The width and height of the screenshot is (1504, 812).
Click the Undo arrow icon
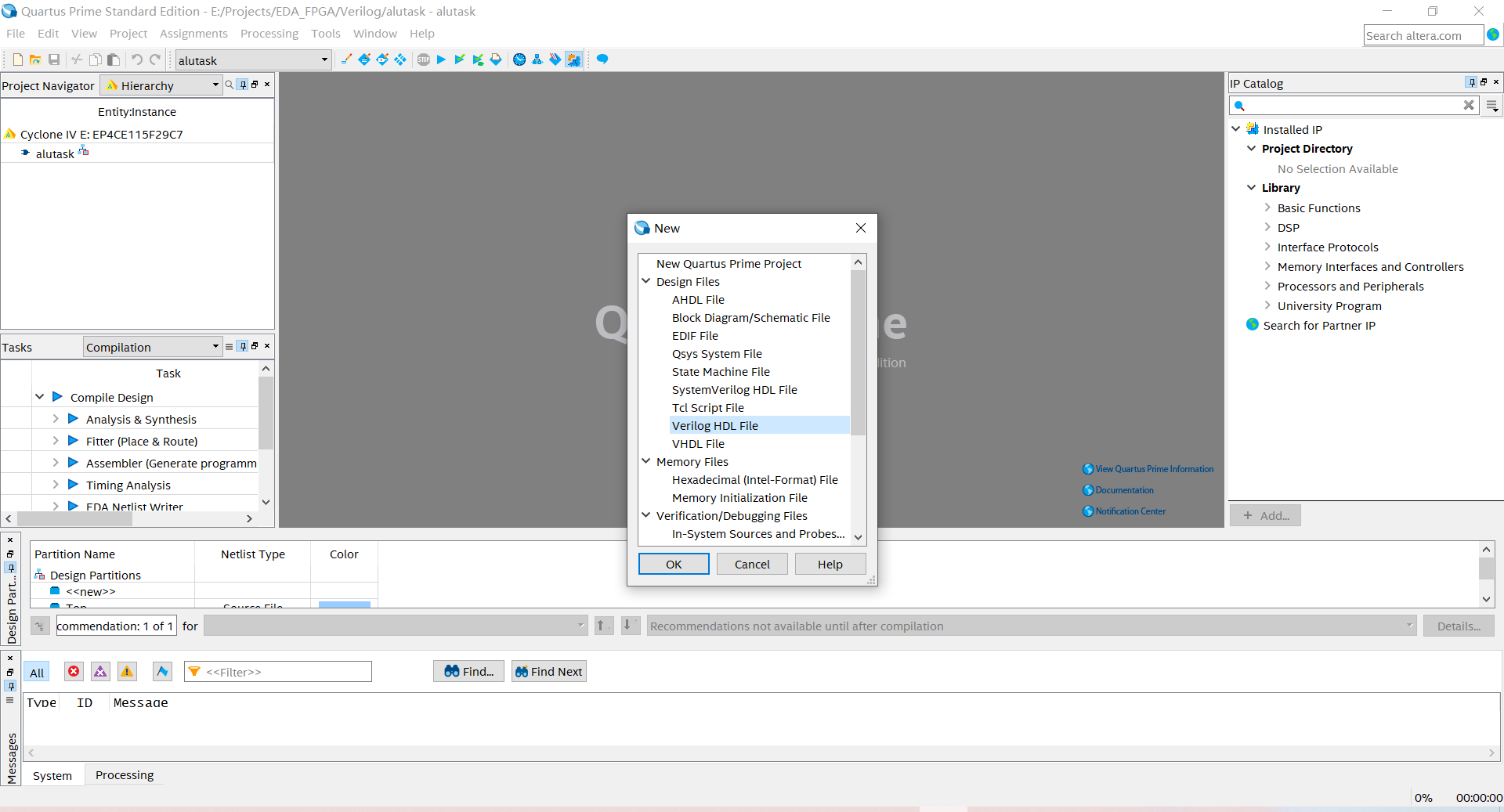point(136,60)
